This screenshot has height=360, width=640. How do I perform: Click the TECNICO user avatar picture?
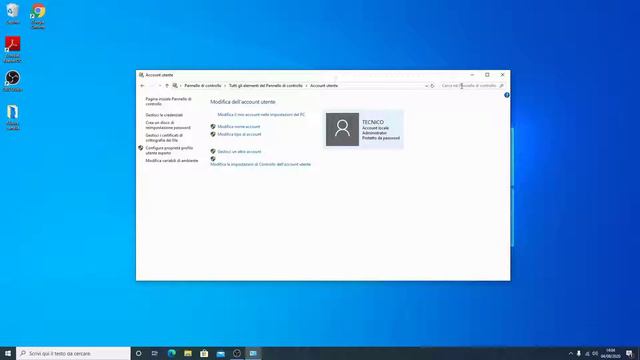342,129
